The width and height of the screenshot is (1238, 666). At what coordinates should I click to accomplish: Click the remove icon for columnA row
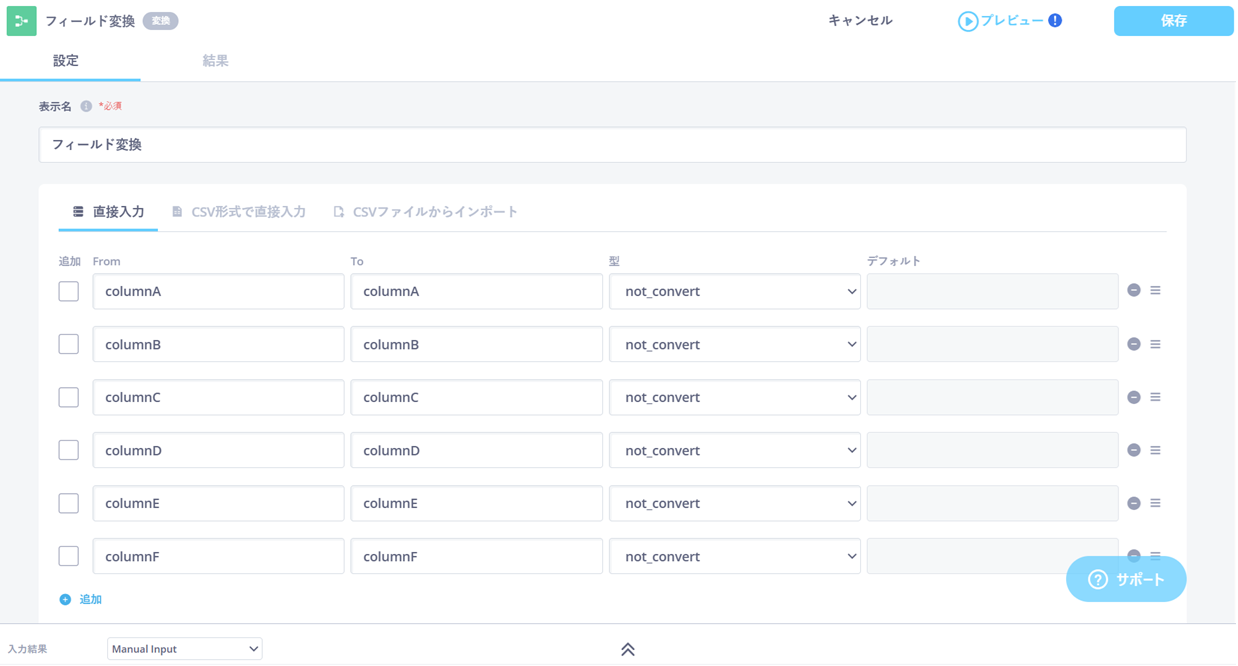coord(1134,290)
